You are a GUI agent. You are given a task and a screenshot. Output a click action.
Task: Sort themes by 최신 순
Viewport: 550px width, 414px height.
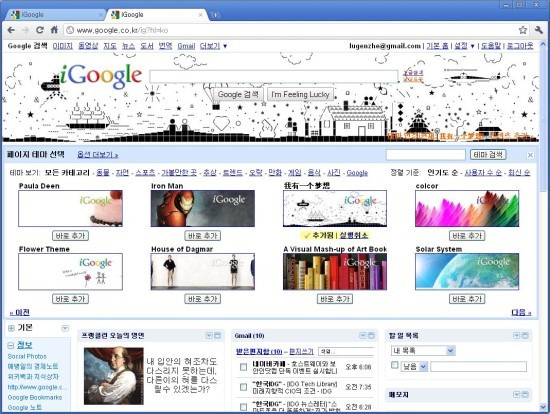coord(519,173)
